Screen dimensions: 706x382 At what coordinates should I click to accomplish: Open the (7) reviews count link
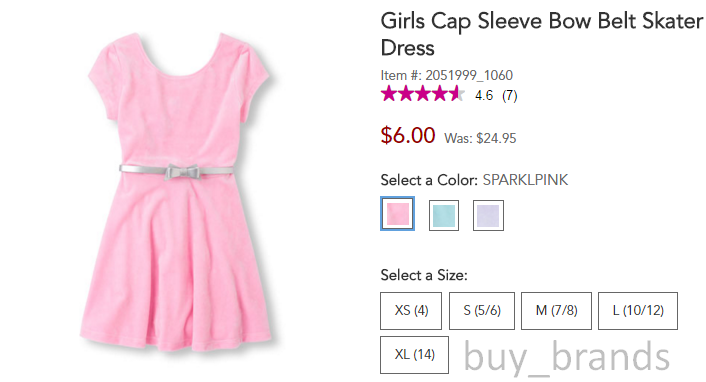pyautogui.click(x=509, y=96)
